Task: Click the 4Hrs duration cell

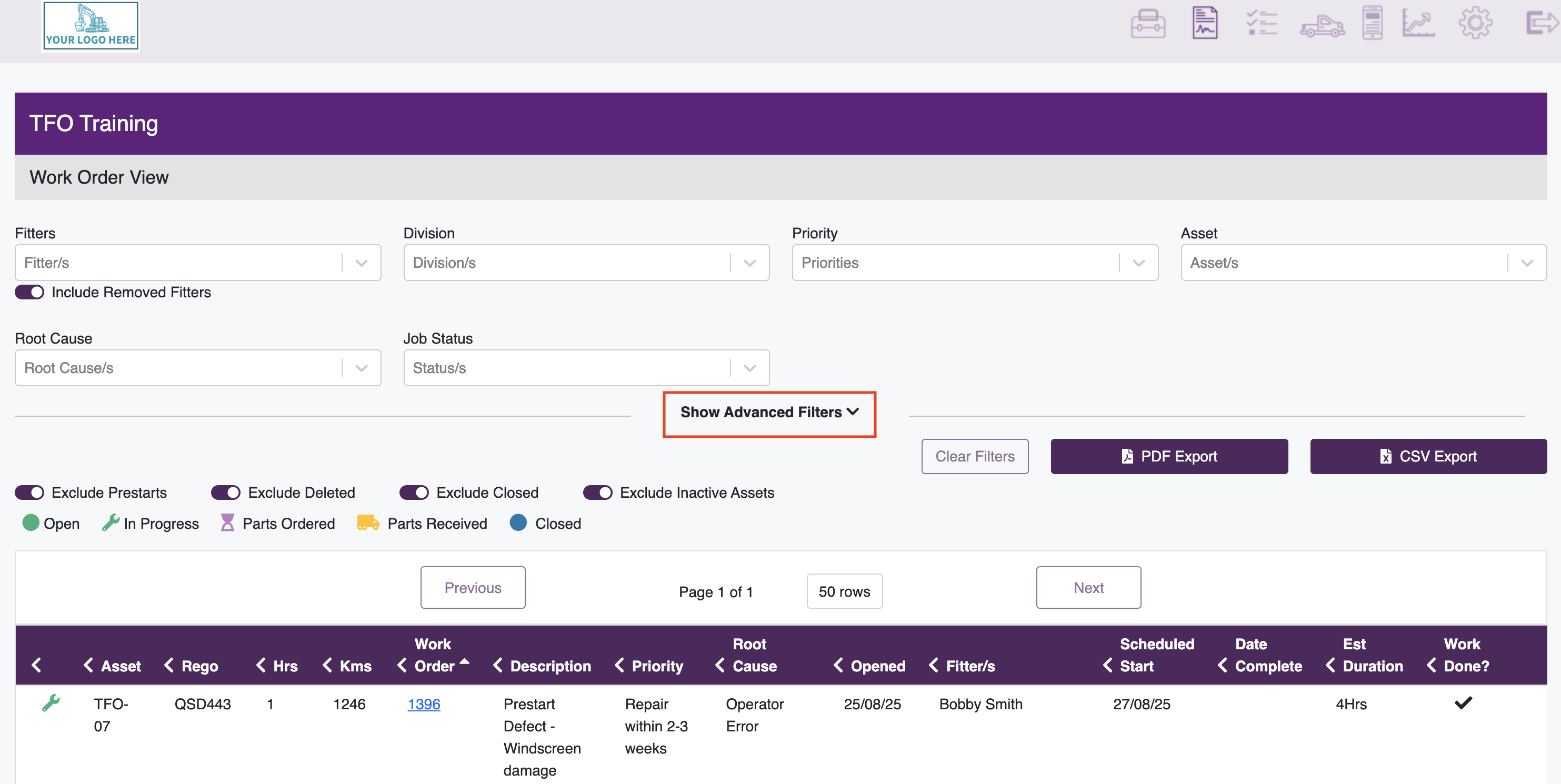Action: [1352, 704]
